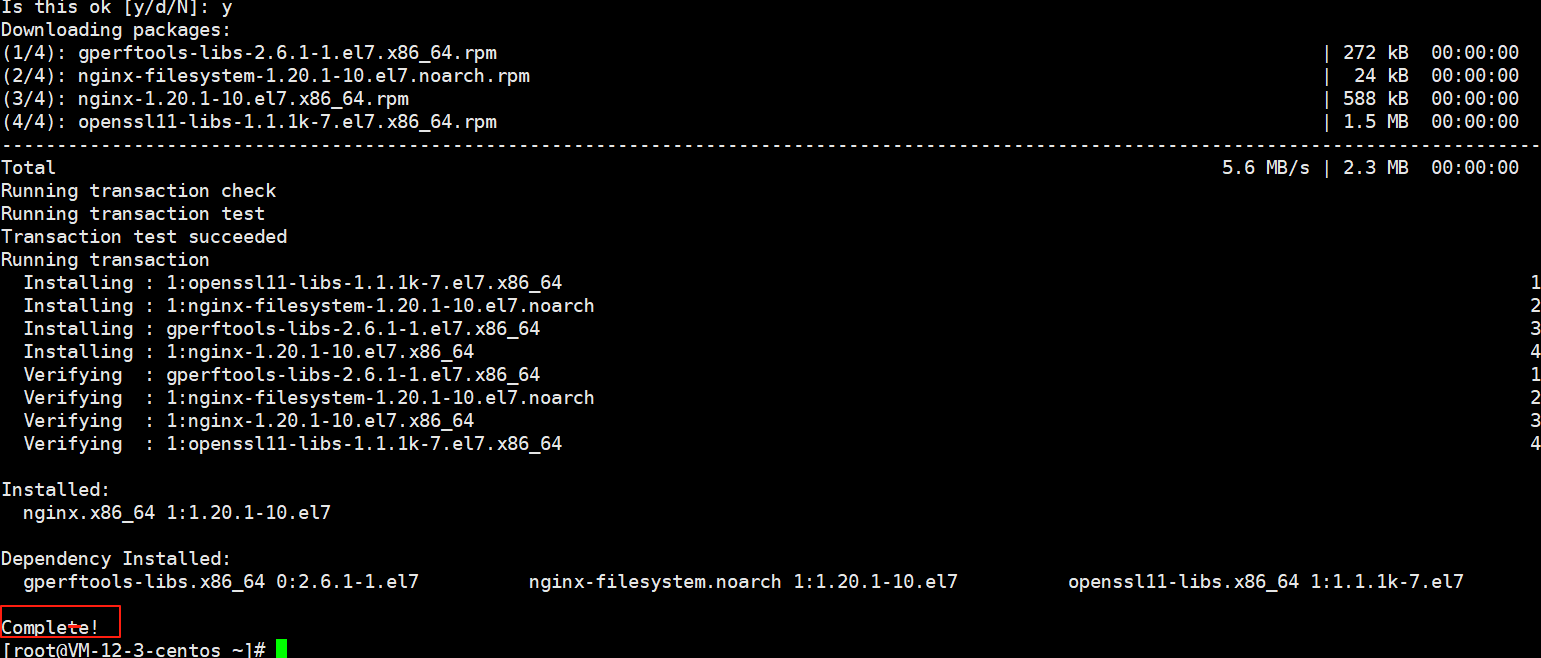Click the download line 'openssl11-libs-1.1.1k-7.el7.x86_64.rpm'
Screen dimensions: 1541x658
[x=249, y=122]
